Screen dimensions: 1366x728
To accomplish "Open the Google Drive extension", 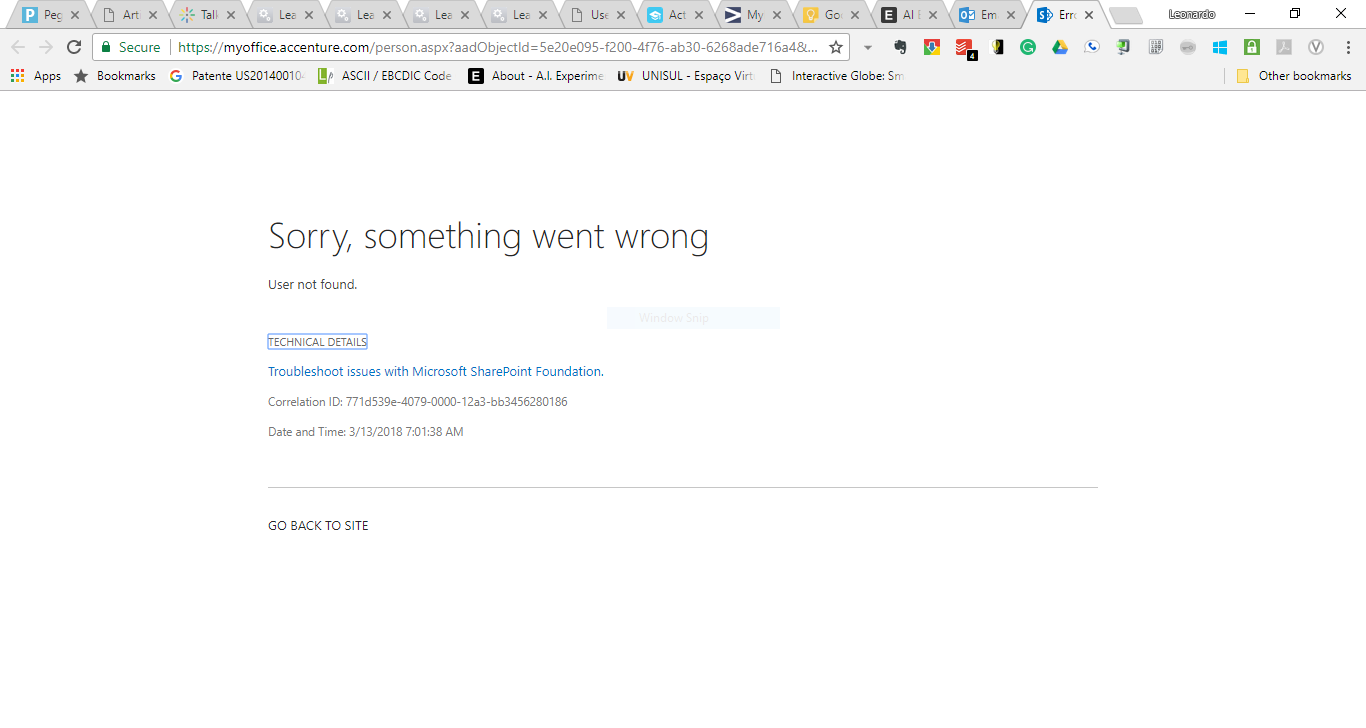I will click(x=1060, y=47).
